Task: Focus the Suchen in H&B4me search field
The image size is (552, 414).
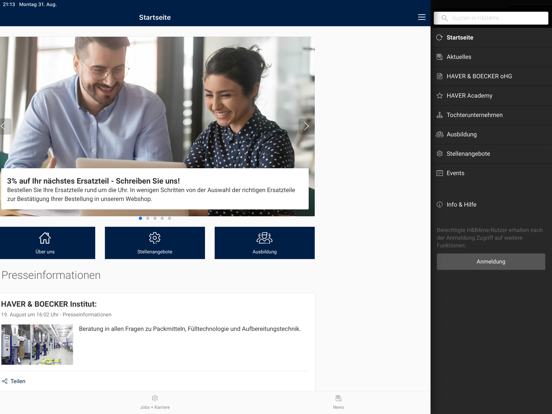Action: point(491,18)
